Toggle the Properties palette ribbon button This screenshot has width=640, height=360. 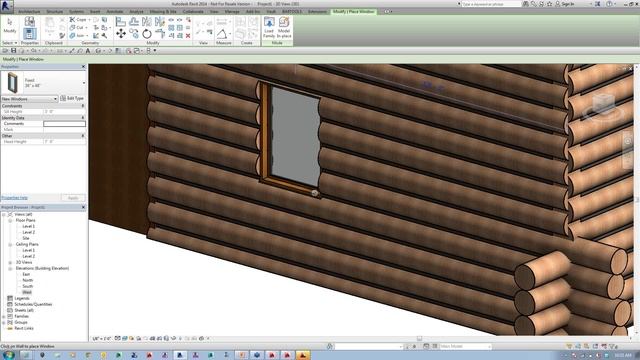29,33
